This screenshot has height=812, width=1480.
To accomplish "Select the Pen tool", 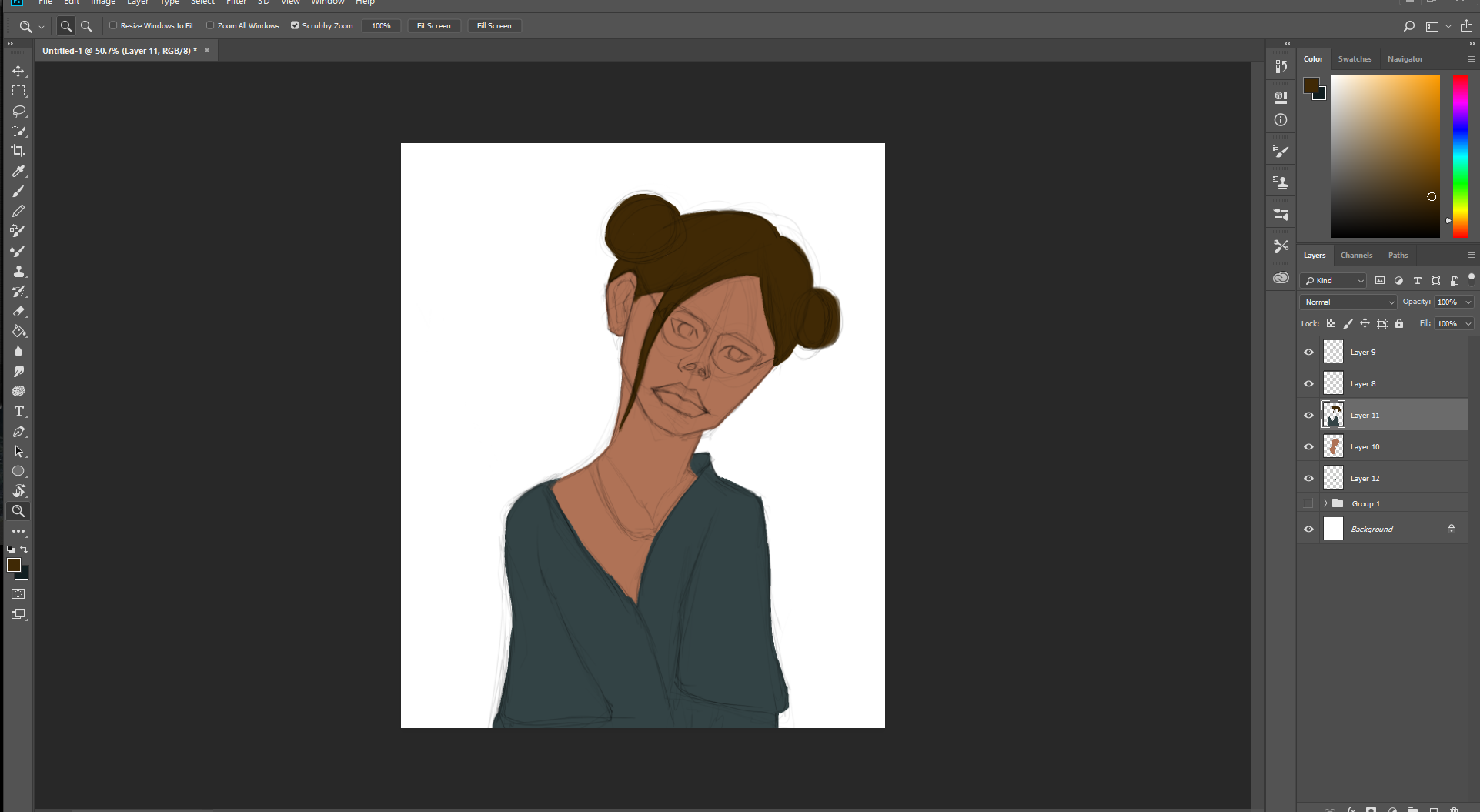I will tap(18, 431).
